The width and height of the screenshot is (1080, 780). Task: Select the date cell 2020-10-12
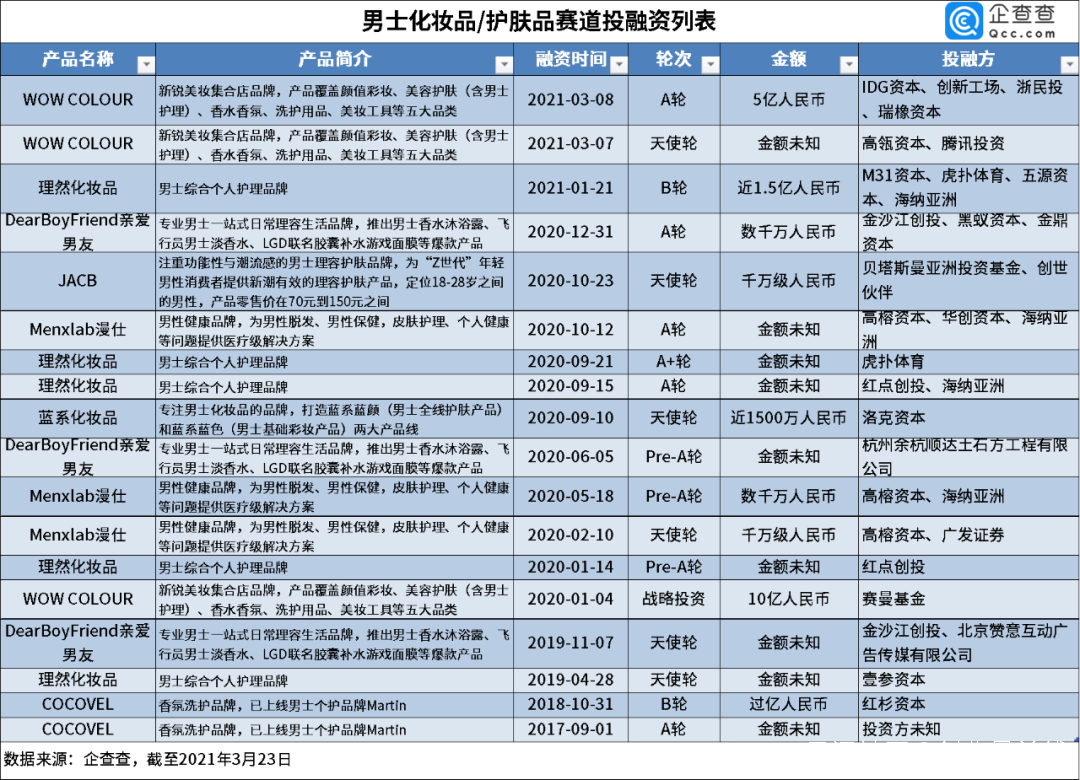click(571, 330)
